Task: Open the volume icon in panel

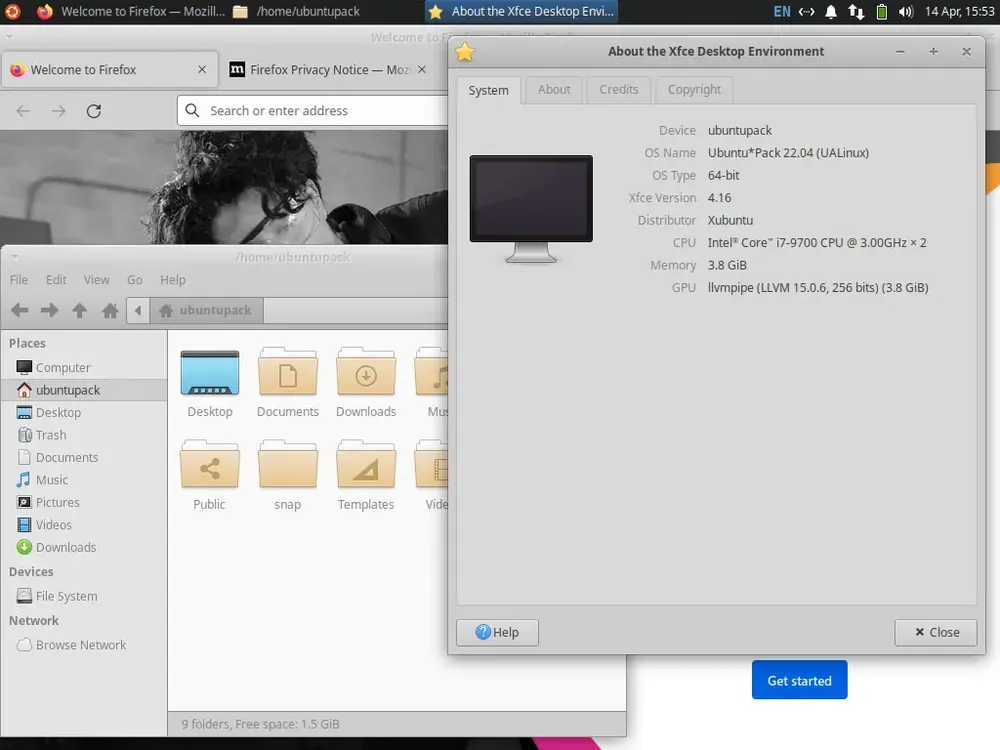Action: [x=906, y=11]
